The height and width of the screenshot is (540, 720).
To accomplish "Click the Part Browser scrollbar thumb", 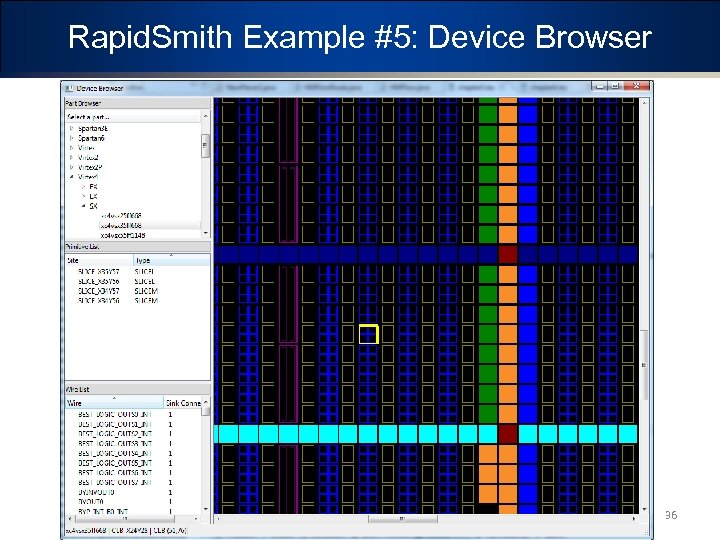I will tap(205, 146).
